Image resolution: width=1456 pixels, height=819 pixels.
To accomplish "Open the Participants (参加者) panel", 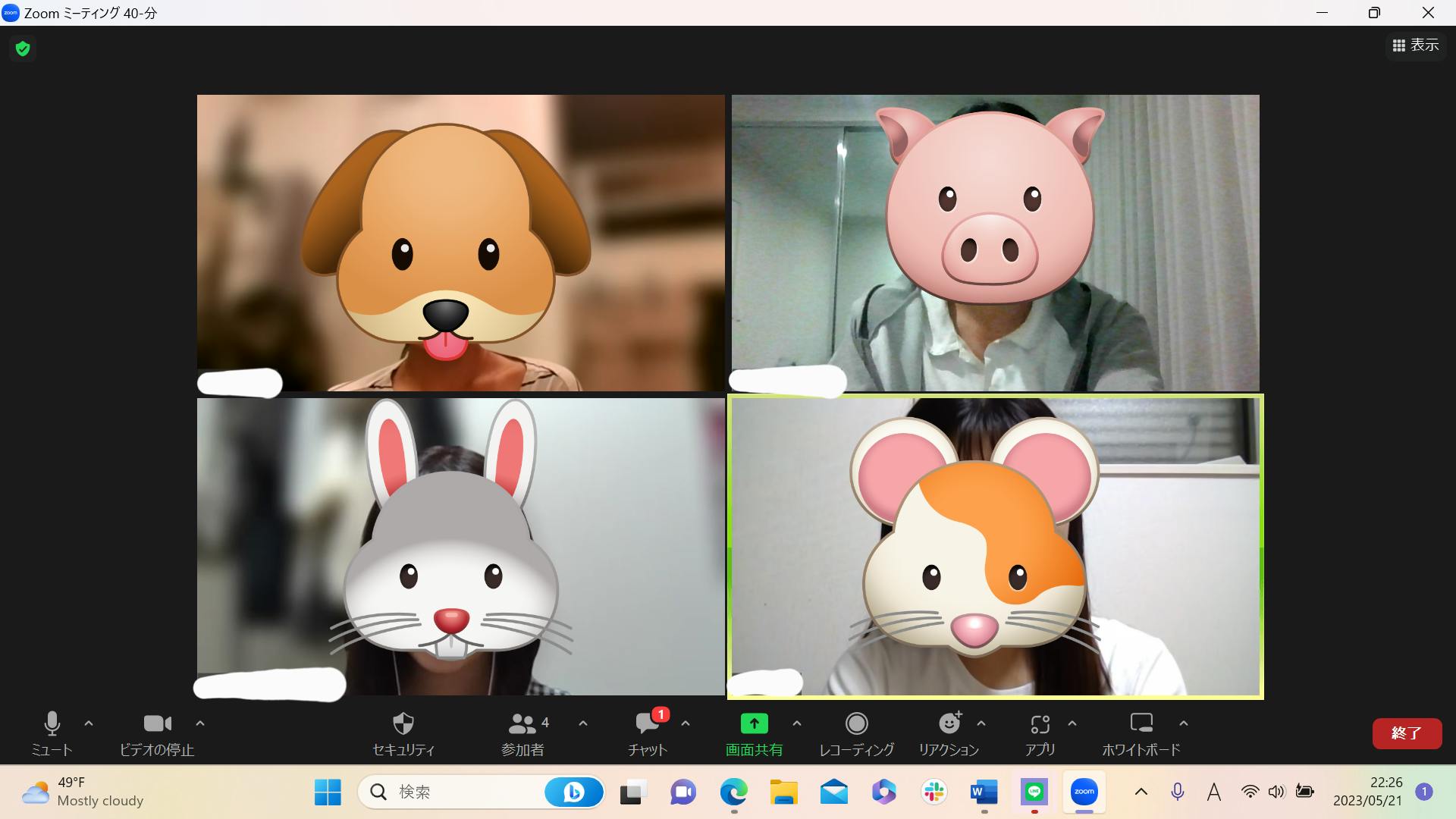I will tap(522, 724).
